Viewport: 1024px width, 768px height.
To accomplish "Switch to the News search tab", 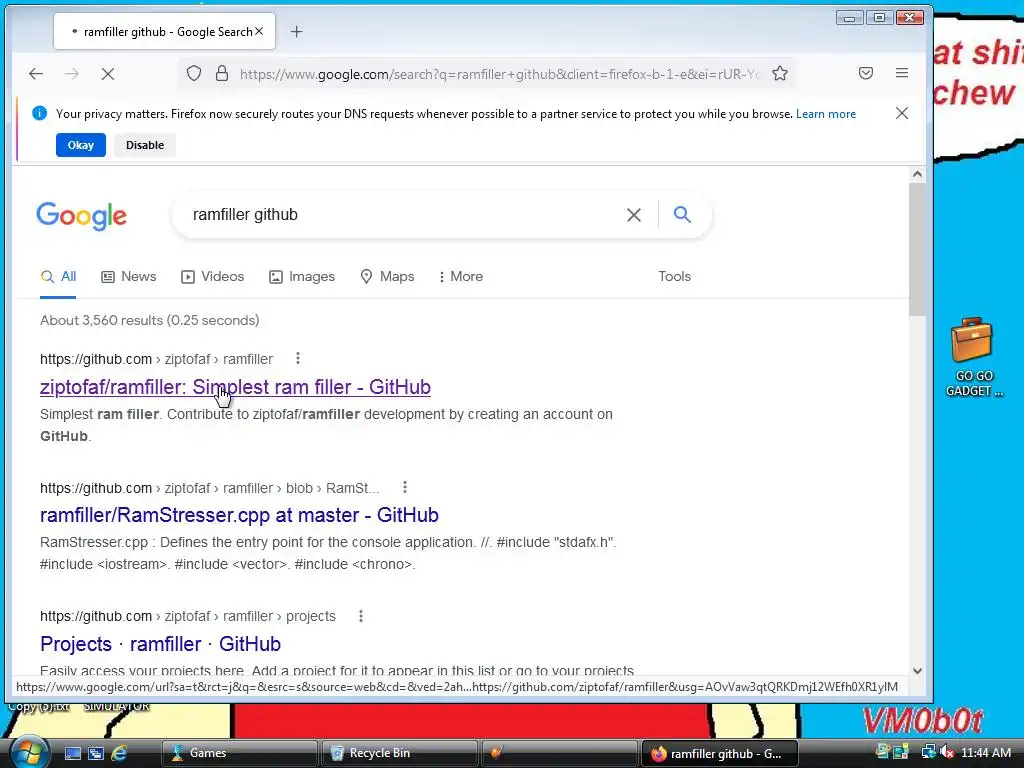I will [129, 276].
